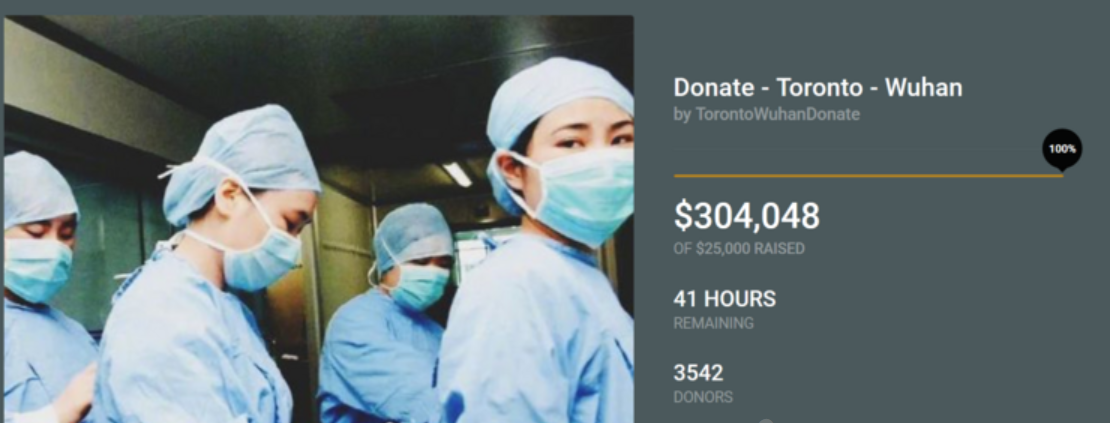Select the $304,048 raised amount
The image size is (1110, 423).
click(x=746, y=216)
